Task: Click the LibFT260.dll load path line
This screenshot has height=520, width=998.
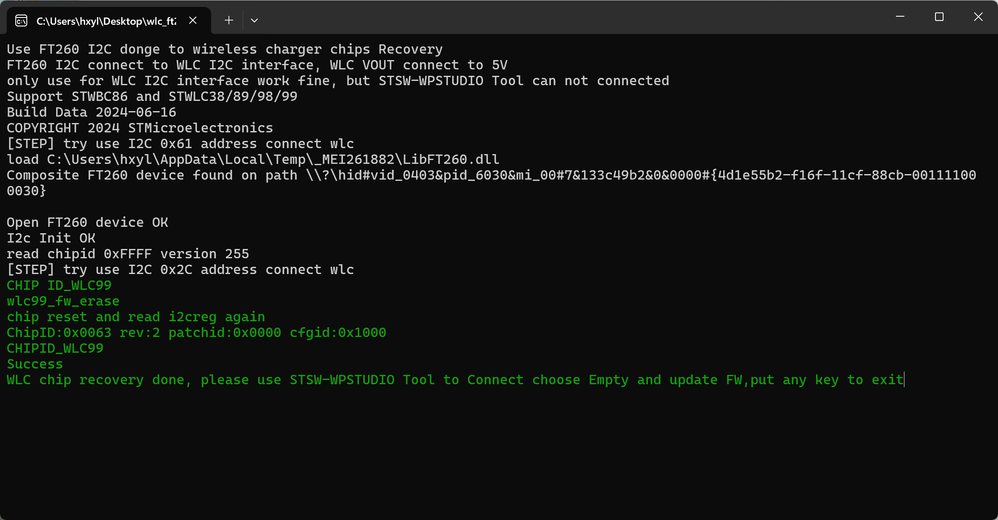Action: 253,160
